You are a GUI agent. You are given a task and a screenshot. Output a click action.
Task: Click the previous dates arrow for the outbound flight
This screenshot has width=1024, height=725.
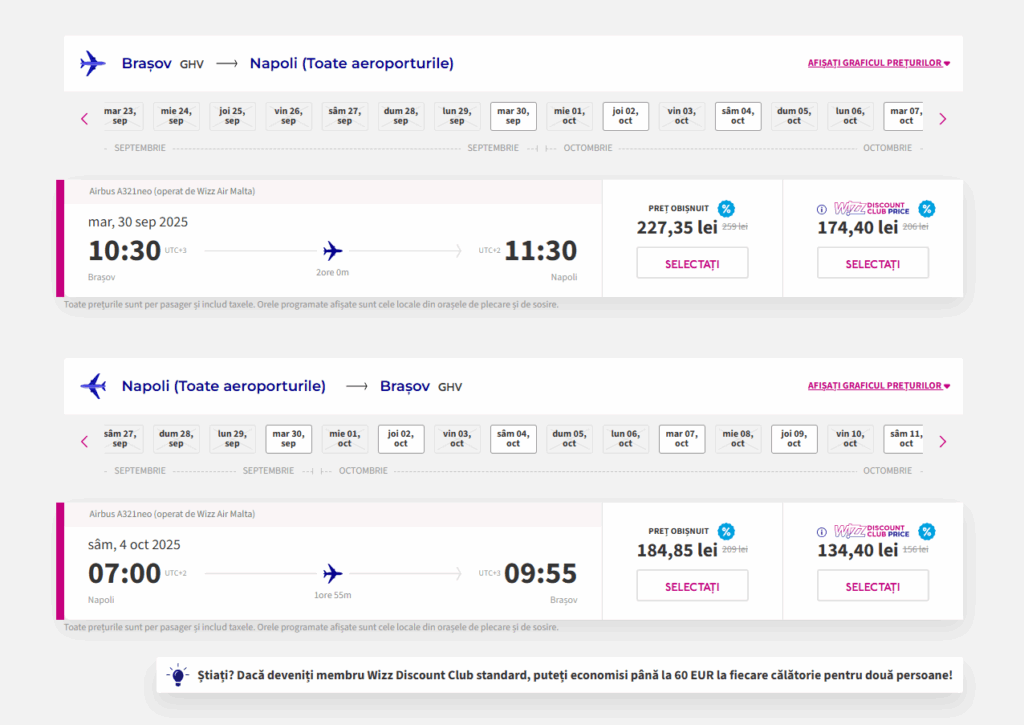(84, 118)
